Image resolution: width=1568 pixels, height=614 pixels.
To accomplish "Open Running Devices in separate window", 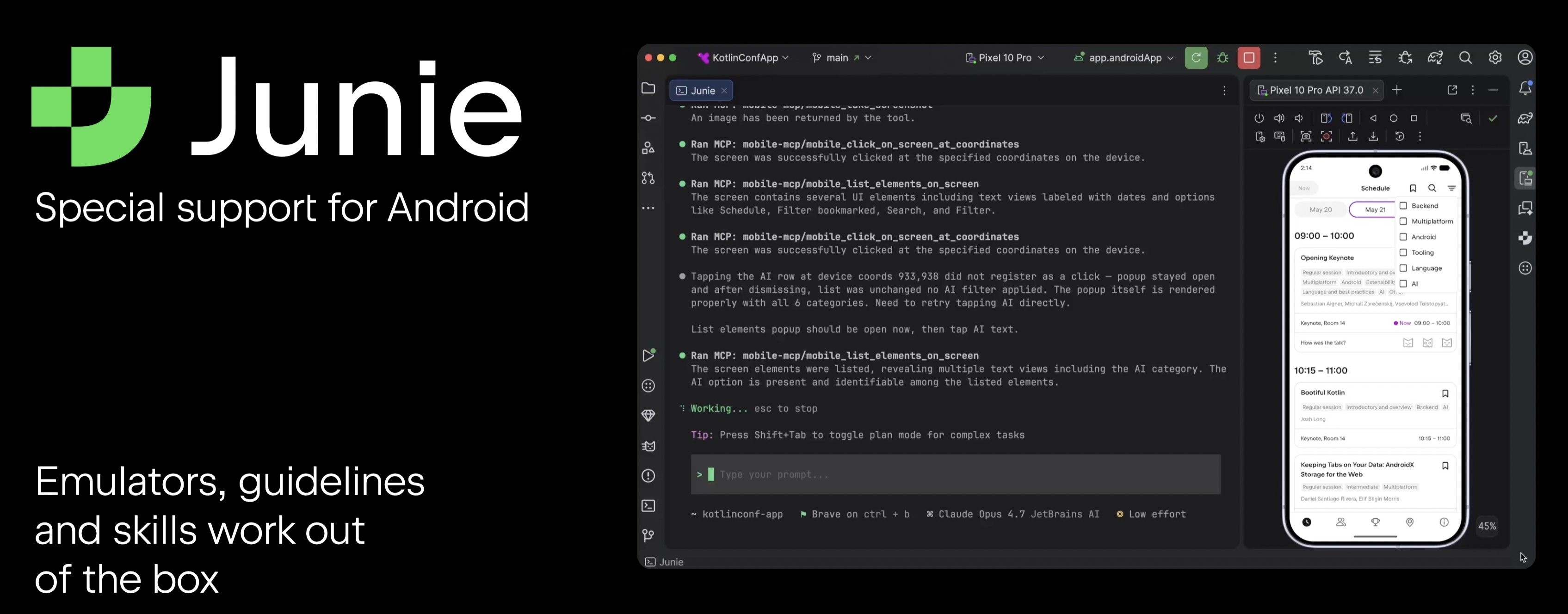I will (x=1452, y=90).
